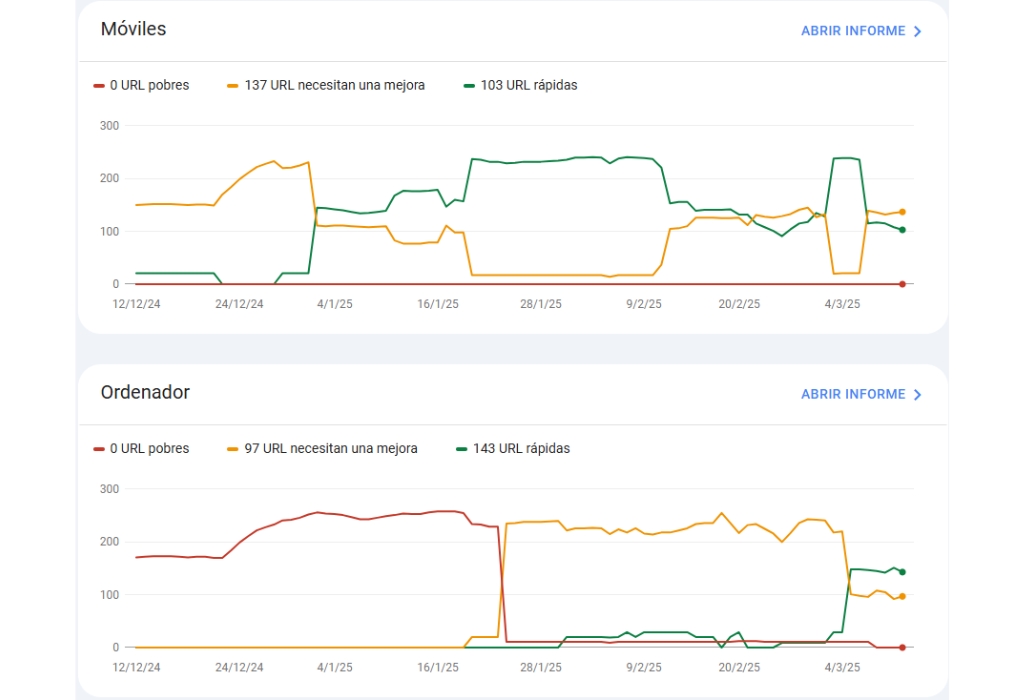Click green endpoint dot on Móviles chart
The image size is (1024, 700).
[x=902, y=230]
